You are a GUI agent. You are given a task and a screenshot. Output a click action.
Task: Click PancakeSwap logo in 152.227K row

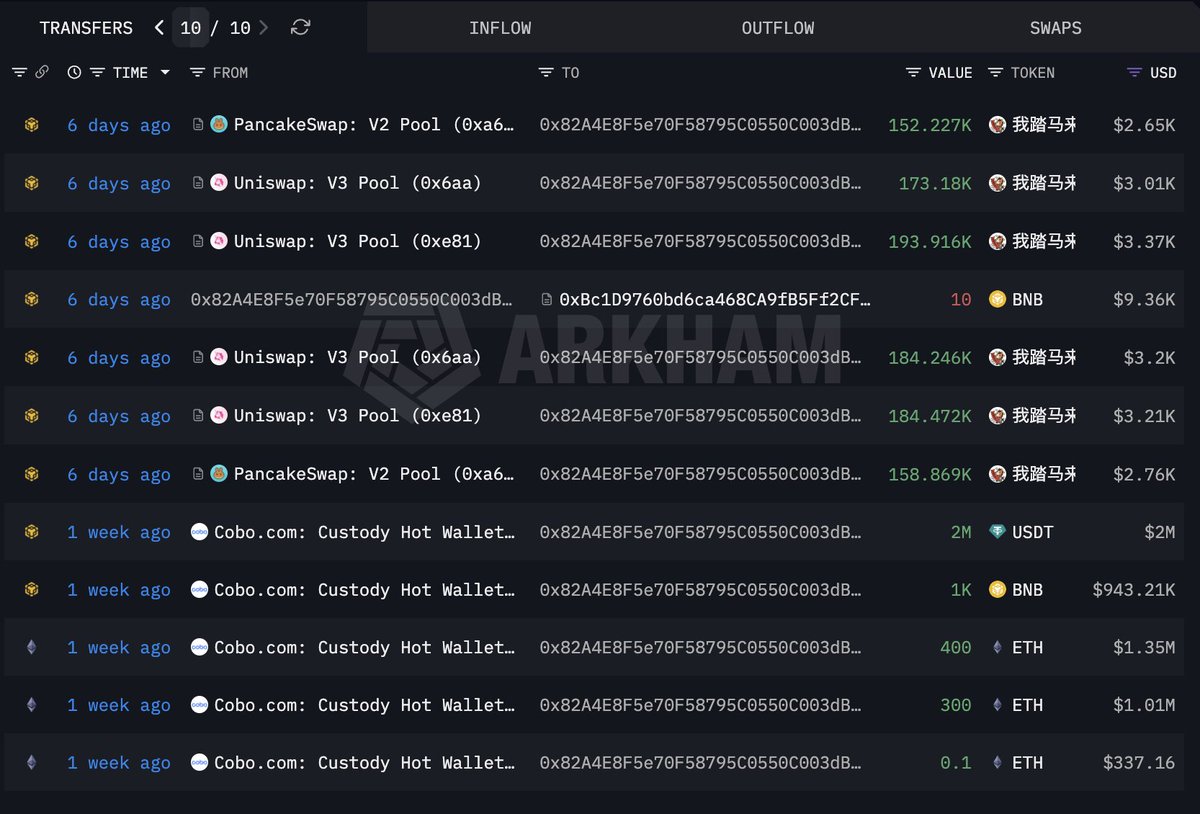219,125
